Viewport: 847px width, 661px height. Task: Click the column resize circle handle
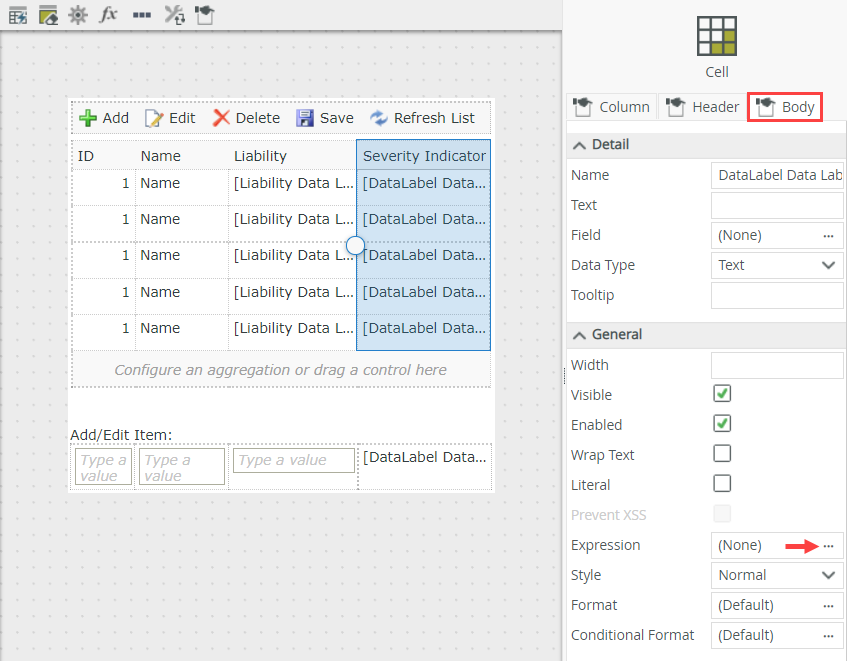355,245
